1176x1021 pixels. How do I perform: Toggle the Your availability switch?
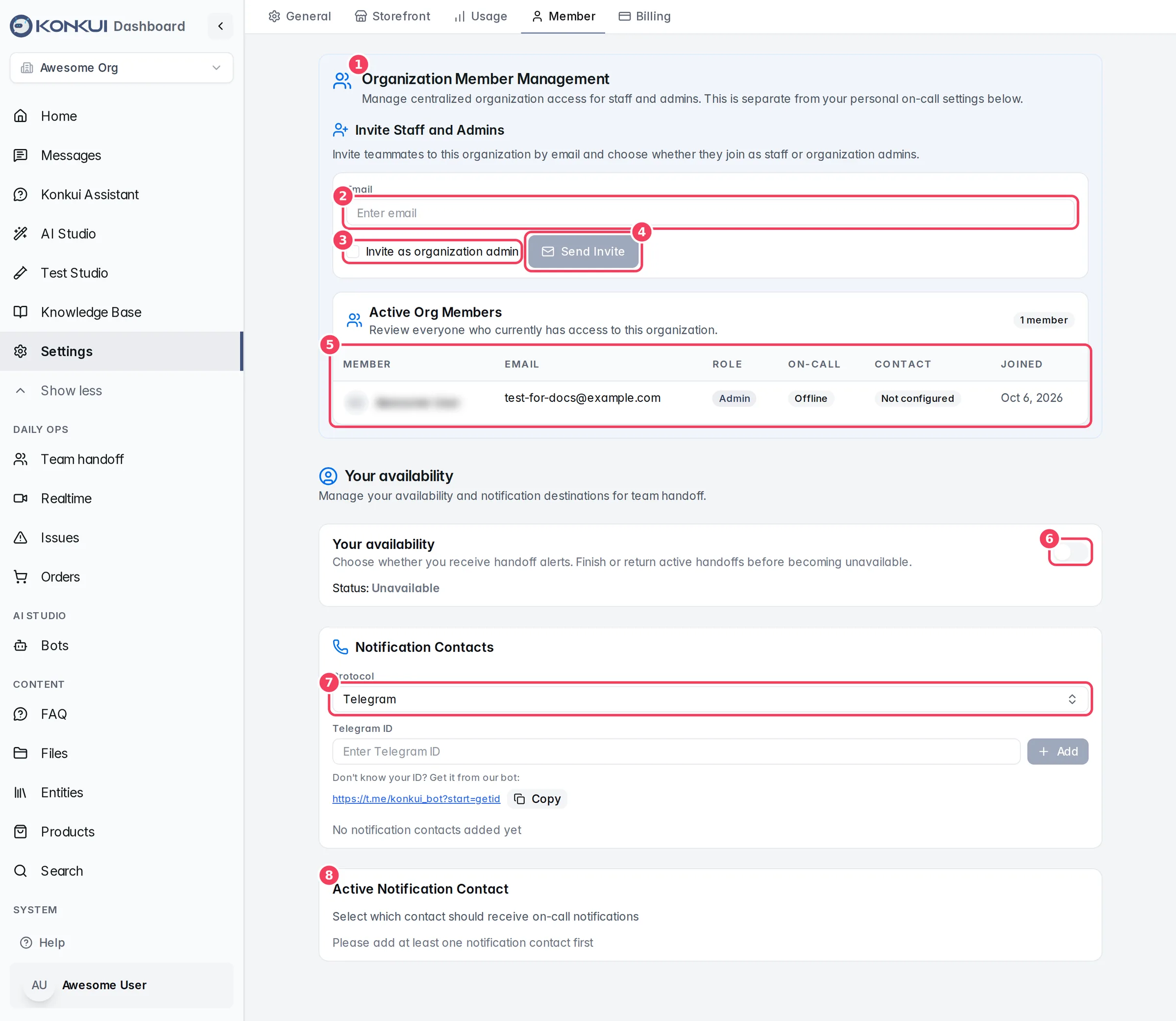click(1070, 552)
